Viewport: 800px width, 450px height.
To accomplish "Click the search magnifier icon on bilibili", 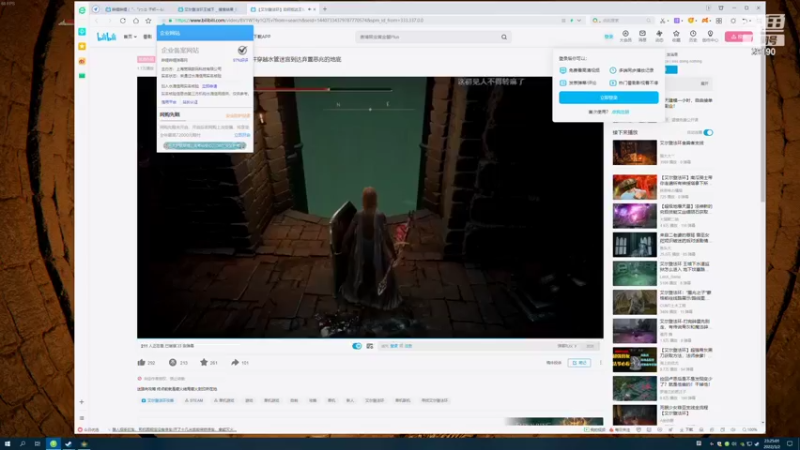I will pyautogui.click(x=504, y=37).
